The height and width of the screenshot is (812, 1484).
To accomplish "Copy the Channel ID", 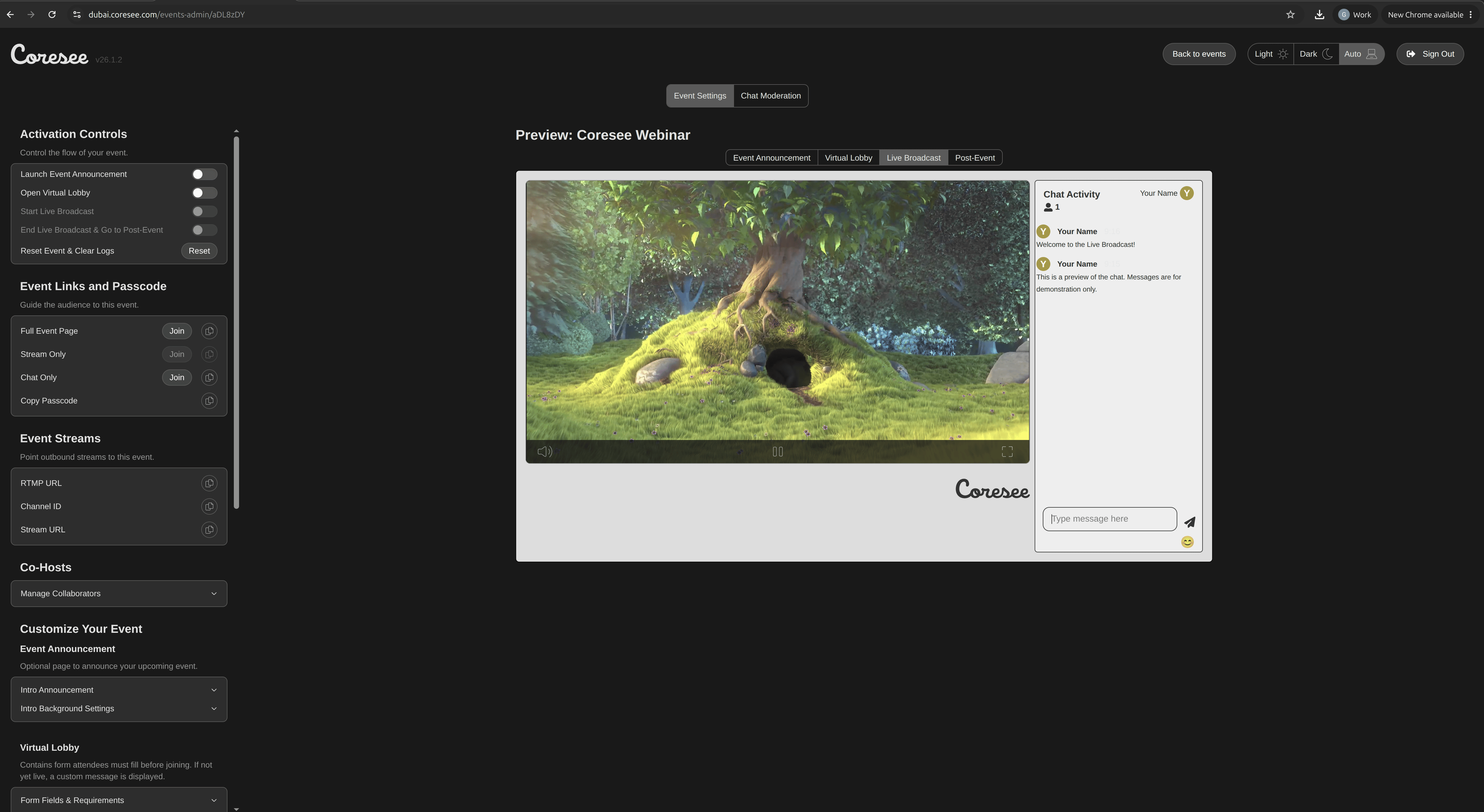I will [x=209, y=507].
